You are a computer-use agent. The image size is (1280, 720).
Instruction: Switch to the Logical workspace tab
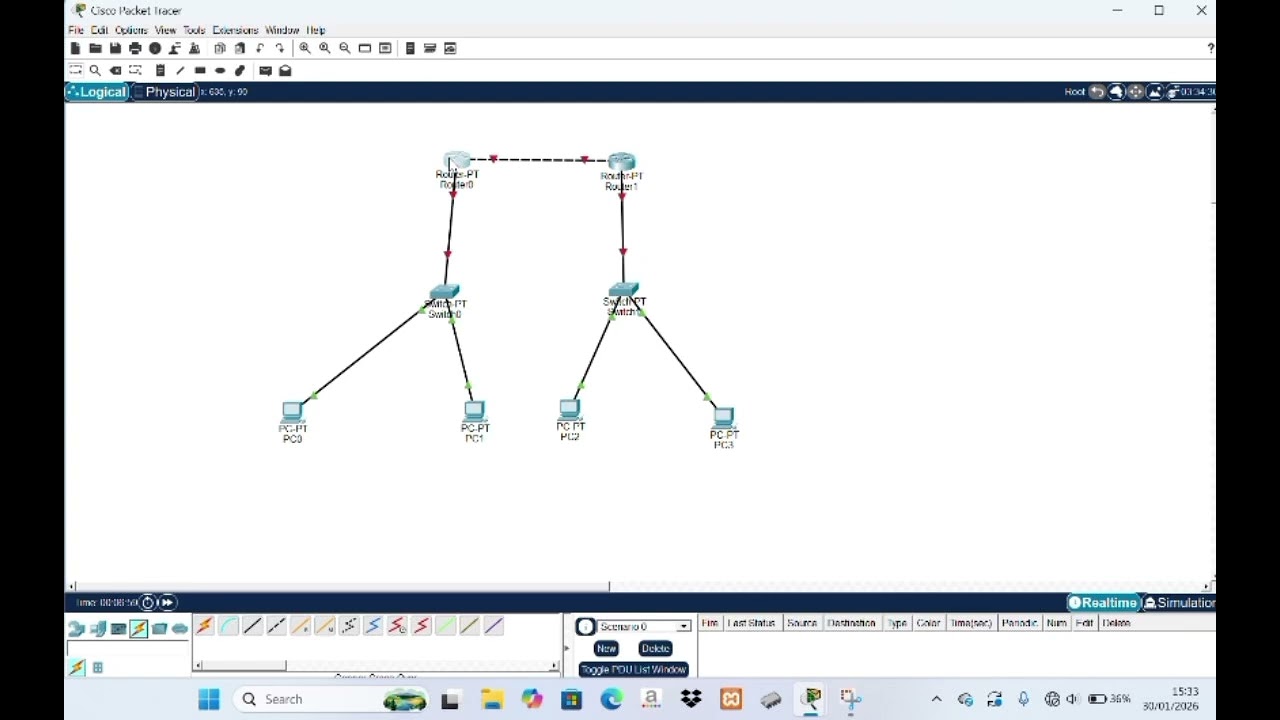point(97,92)
